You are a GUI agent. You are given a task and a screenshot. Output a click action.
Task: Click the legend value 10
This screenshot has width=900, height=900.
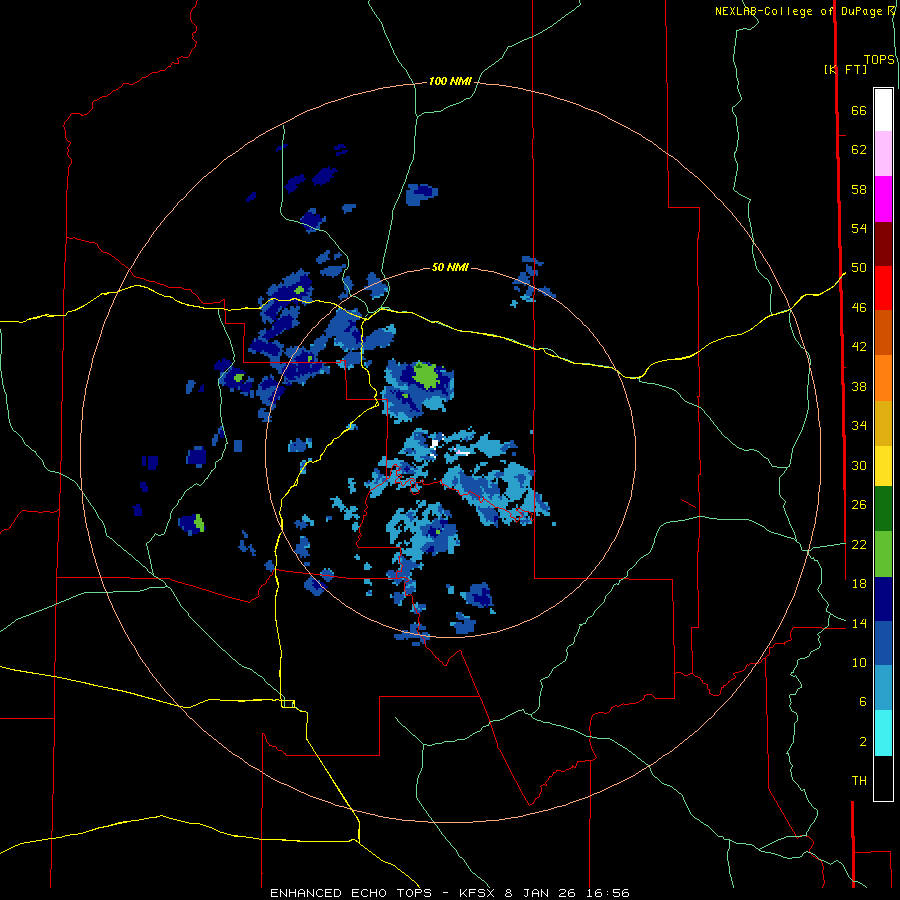[x=859, y=663]
